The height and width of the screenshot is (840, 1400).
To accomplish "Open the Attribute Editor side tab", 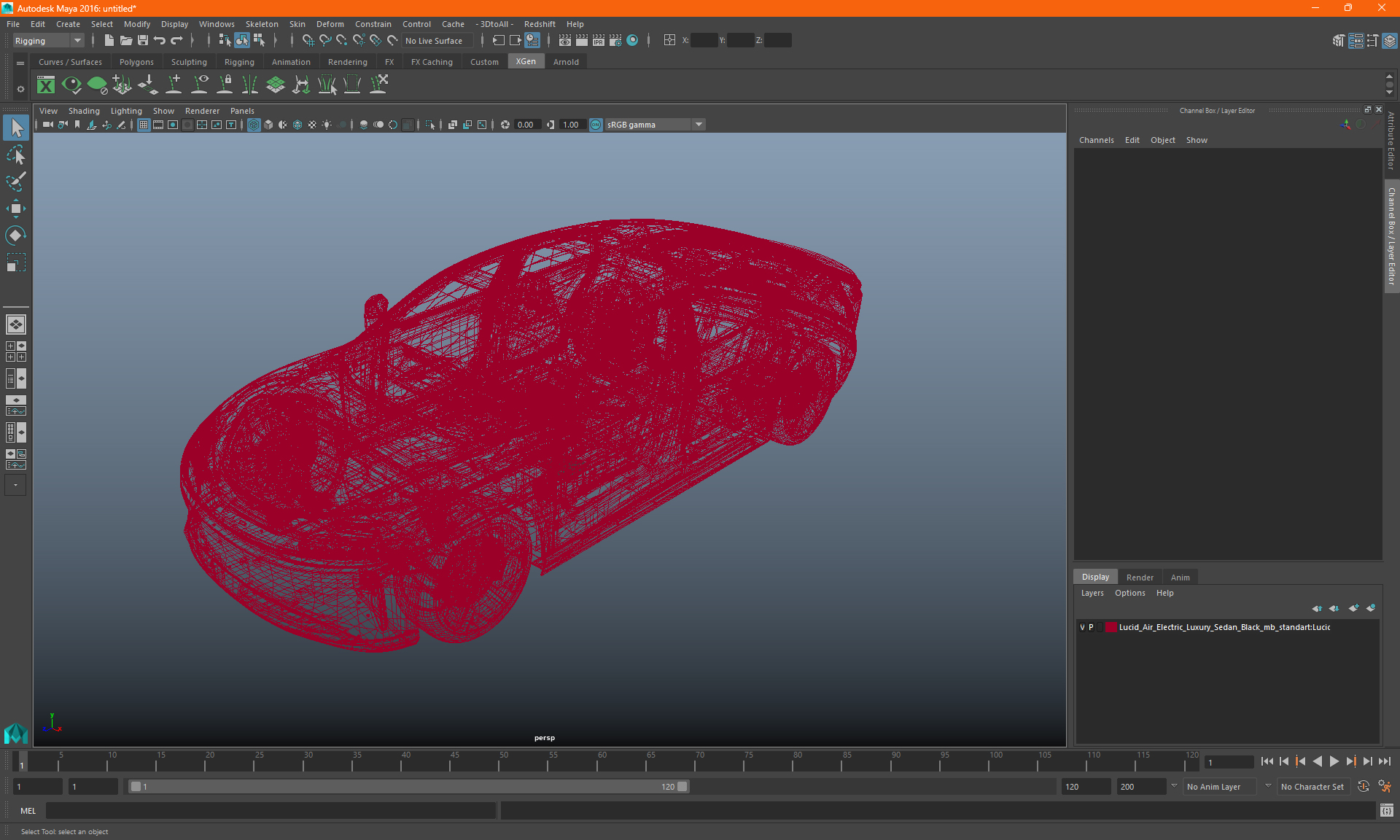I will point(1391,141).
